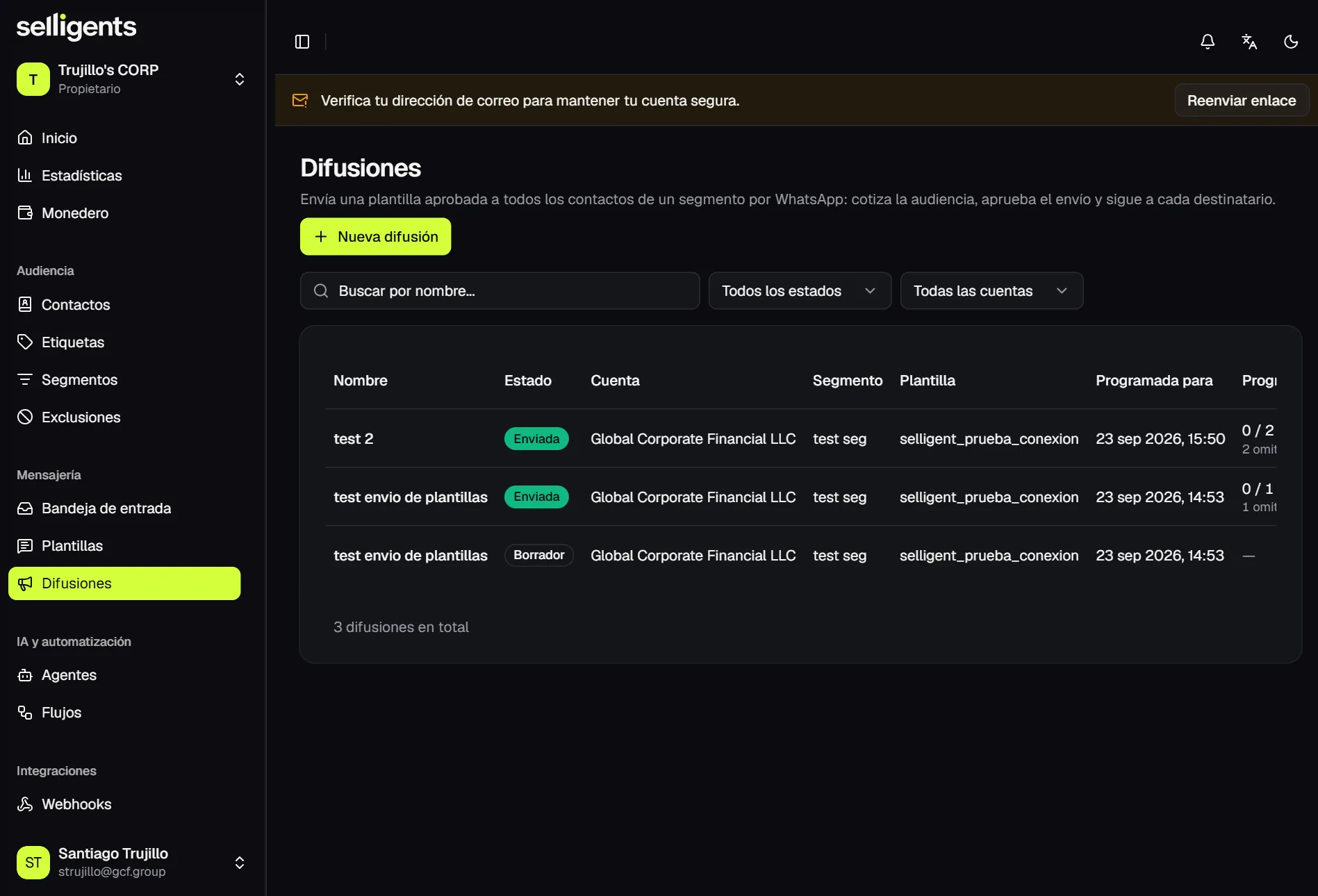Click the Plantillas message icon
The height and width of the screenshot is (896, 1318).
coord(25,546)
